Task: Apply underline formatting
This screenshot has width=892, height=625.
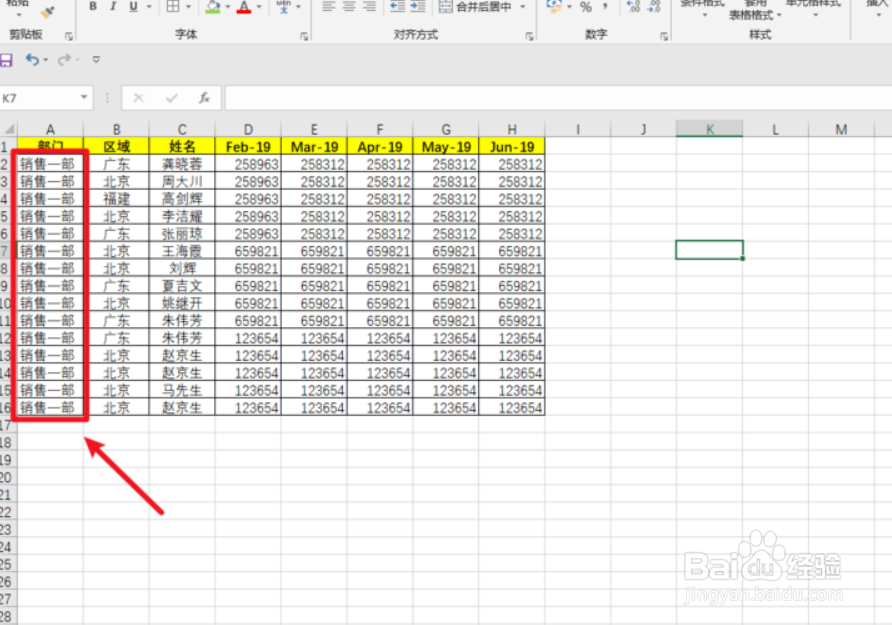Action: [133, 6]
